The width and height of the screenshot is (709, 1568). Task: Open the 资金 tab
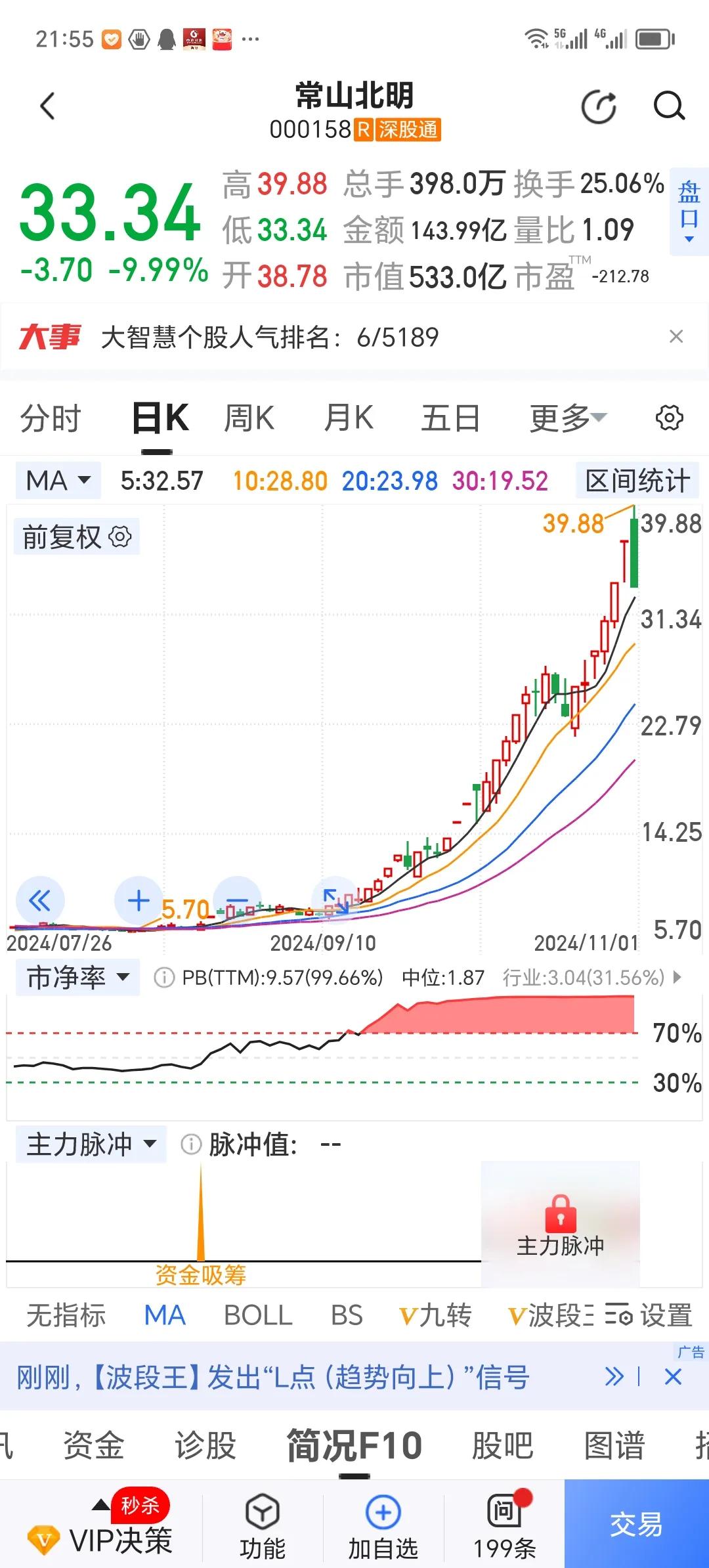[93, 1445]
